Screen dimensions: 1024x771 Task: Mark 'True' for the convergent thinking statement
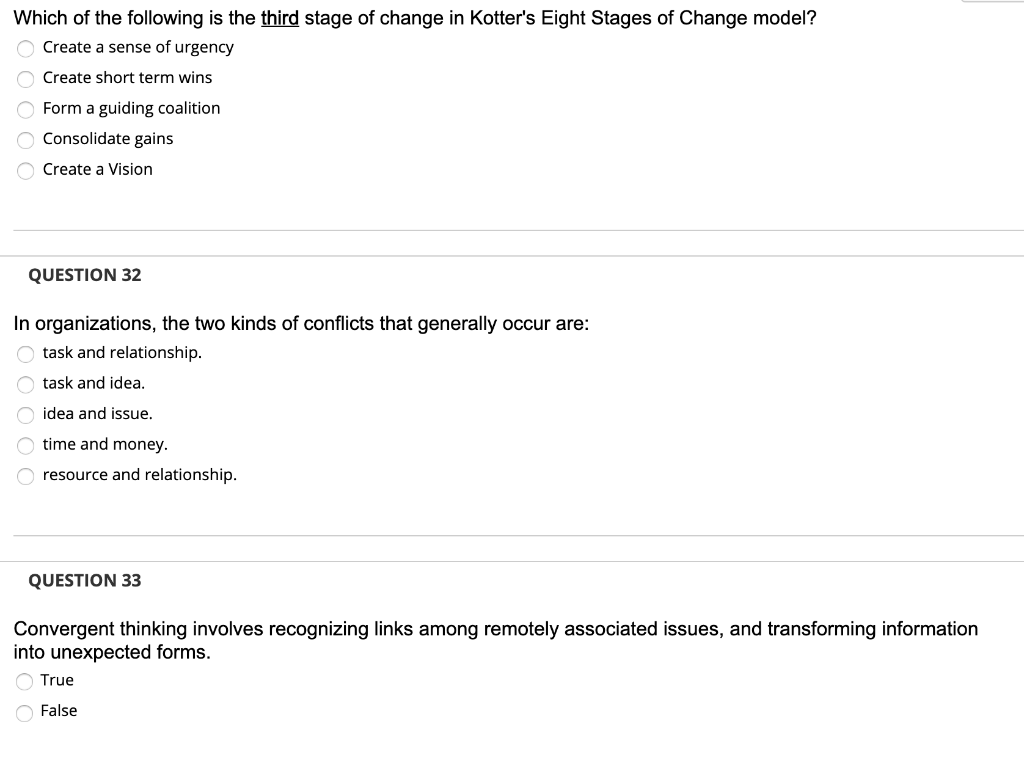click(x=25, y=681)
